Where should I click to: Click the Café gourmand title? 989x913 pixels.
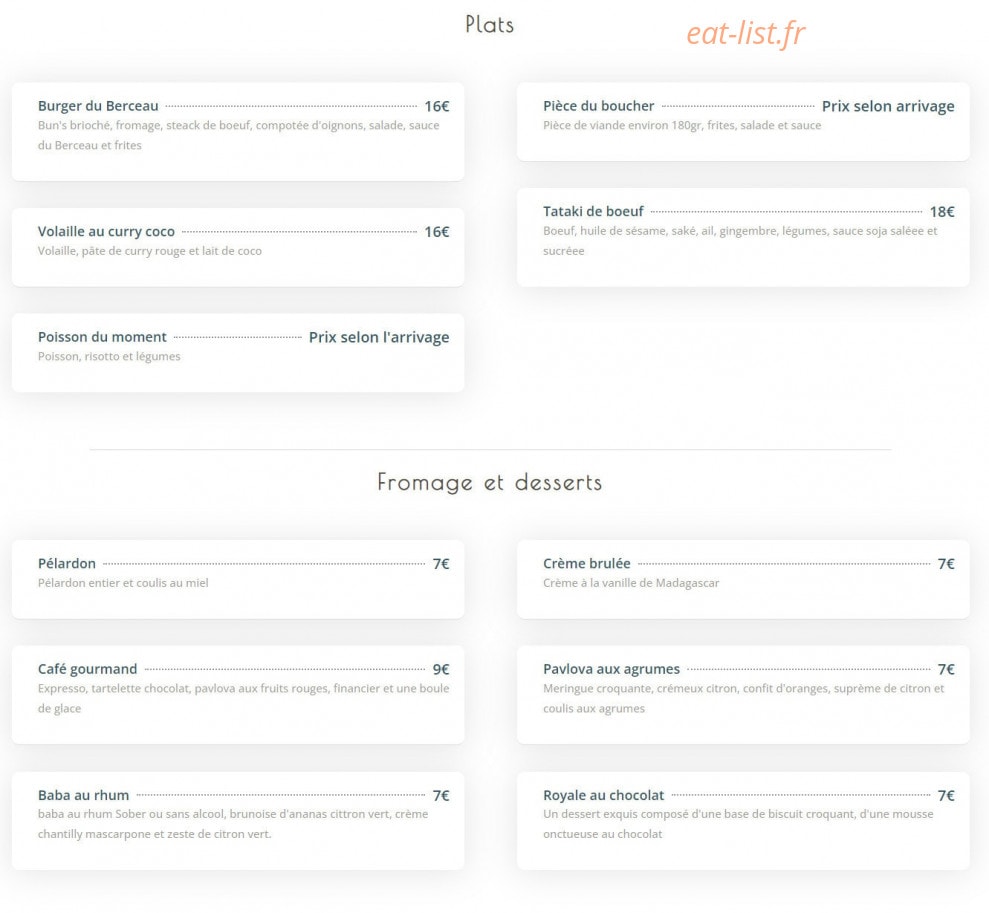[88, 669]
